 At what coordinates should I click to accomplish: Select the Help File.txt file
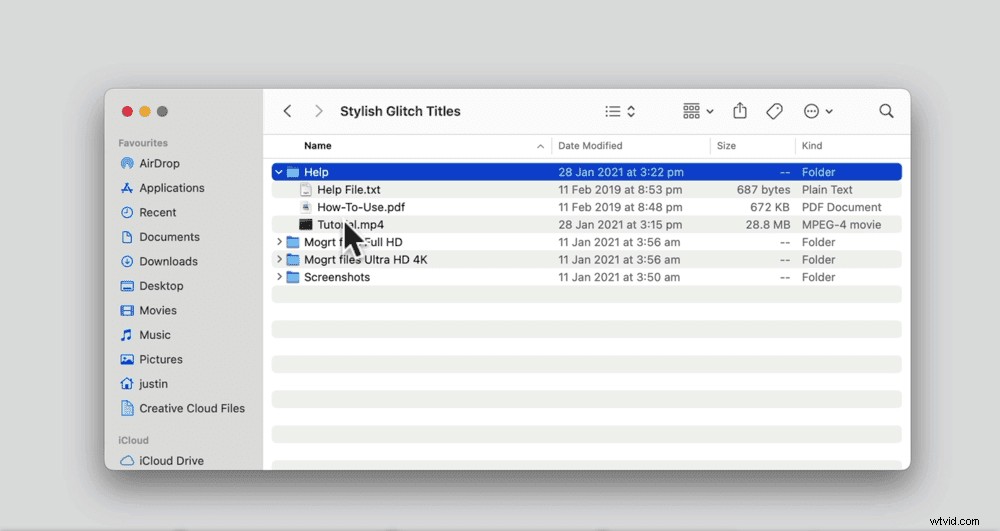click(348, 190)
